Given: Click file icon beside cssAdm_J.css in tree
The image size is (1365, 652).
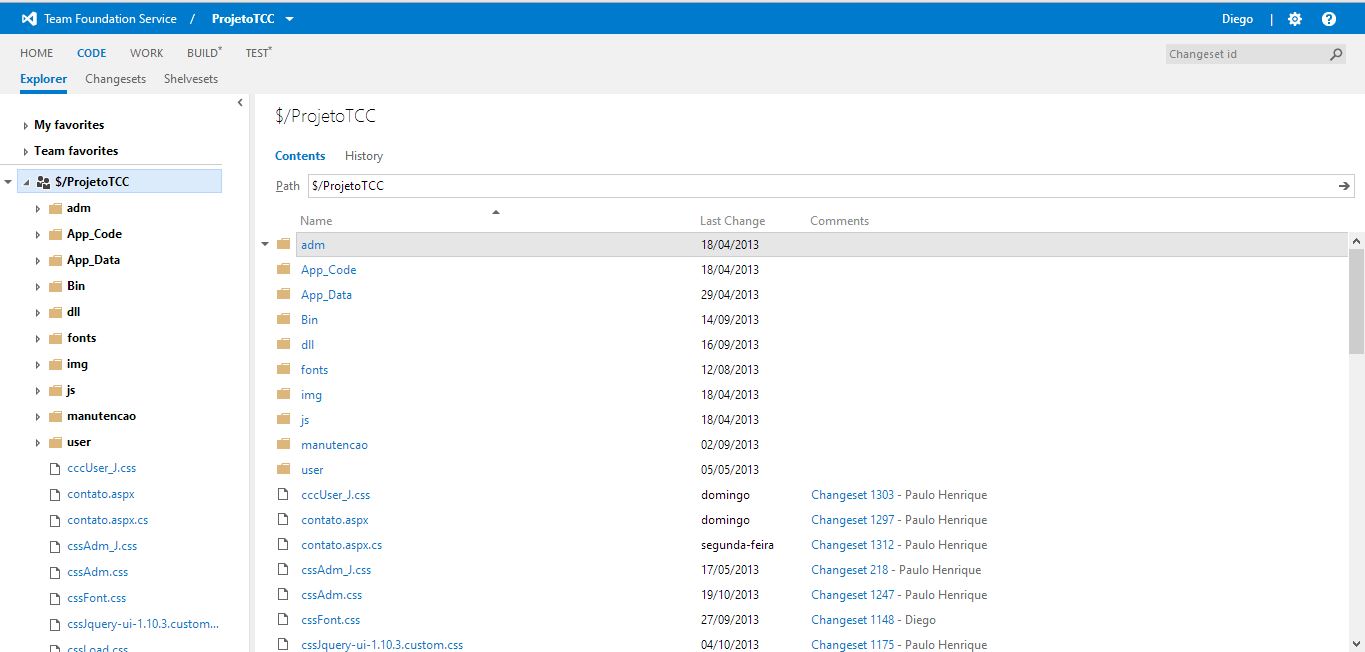Looking at the screenshot, I should [x=55, y=546].
